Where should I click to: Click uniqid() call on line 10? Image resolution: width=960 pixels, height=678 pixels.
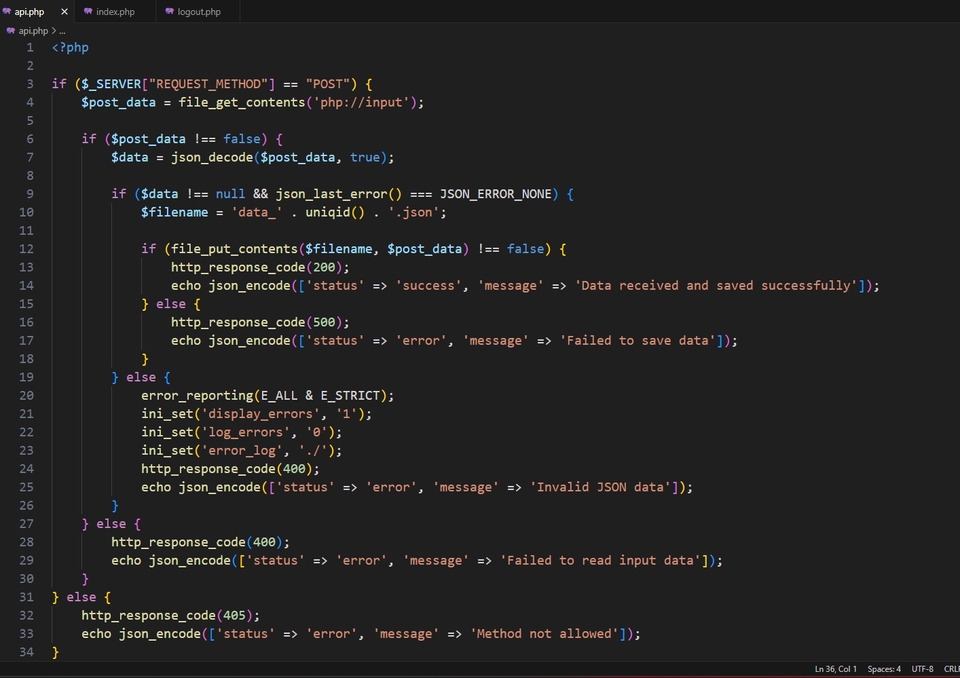pyautogui.click(x=335, y=213)
